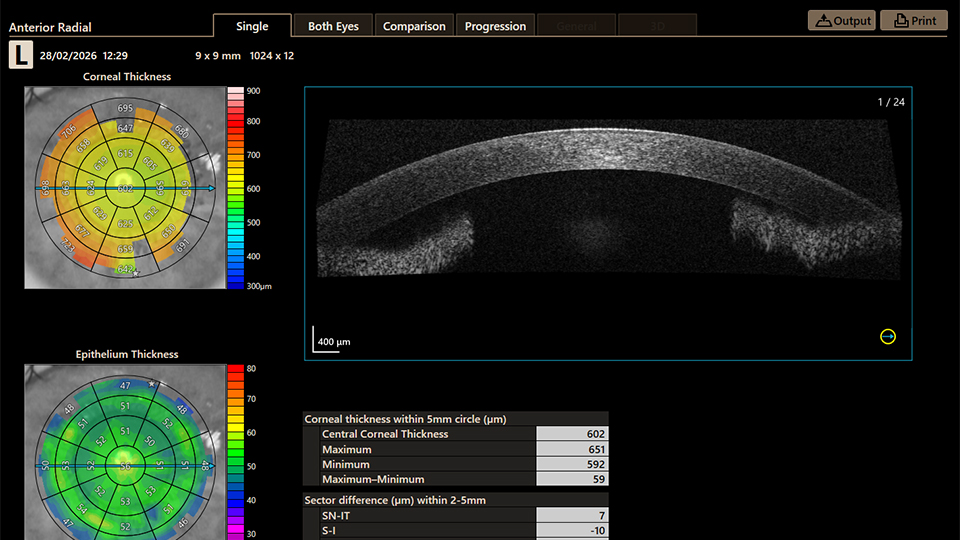Click the epithelium thickness color scale bar
Viewport: 960px width, 540px height.
click(x=236, y=452)
